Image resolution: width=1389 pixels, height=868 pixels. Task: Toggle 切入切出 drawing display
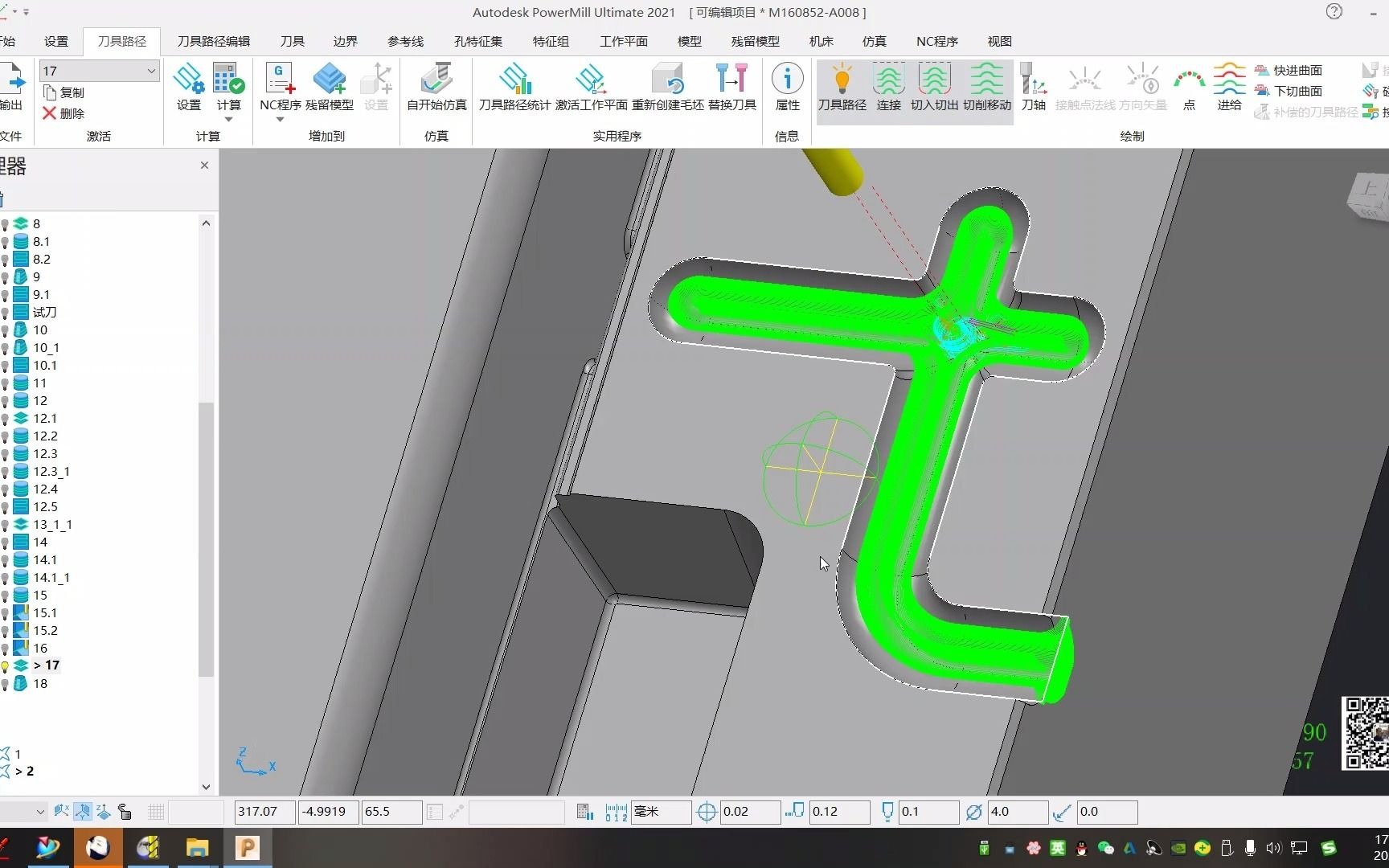934,87
